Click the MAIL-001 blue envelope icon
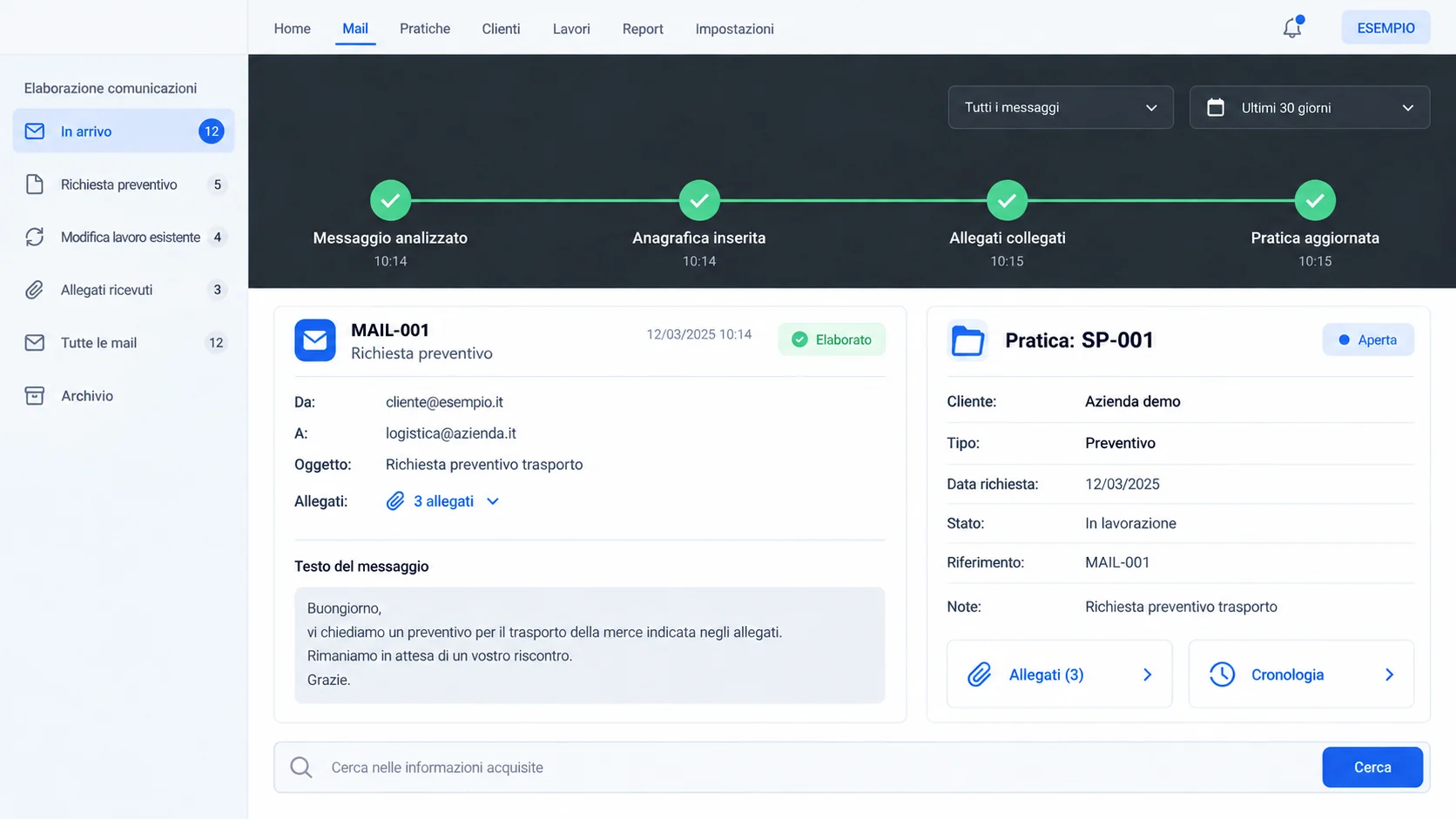The height and width of the screenshot is (819, 1456). pos(315,340)
